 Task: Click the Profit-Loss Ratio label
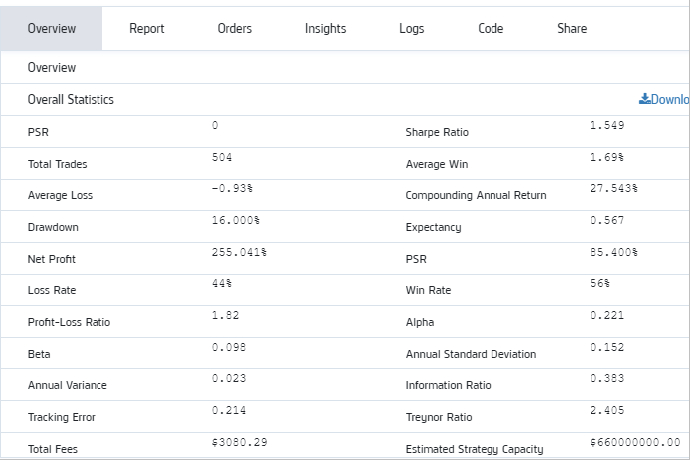tap(69, 322)
